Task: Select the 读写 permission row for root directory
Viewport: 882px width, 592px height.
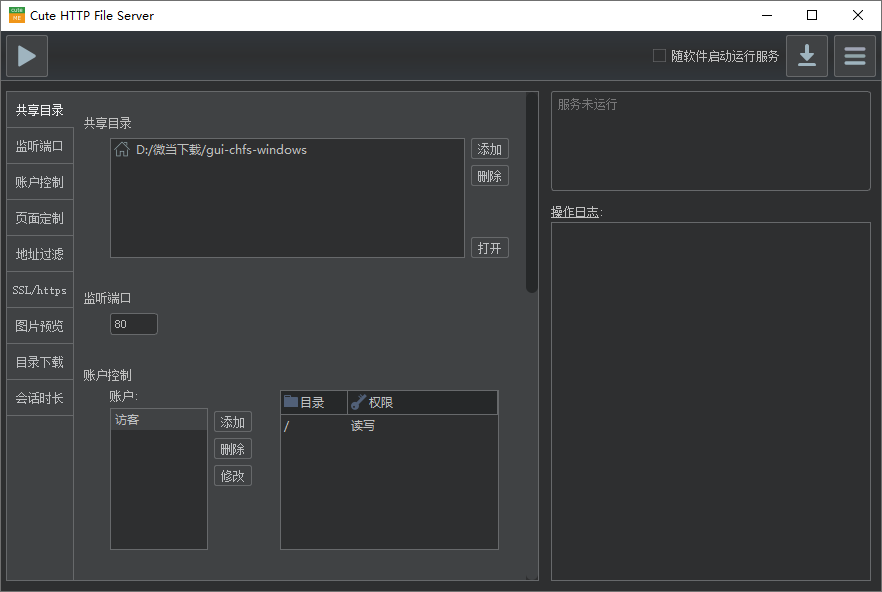Action: [x=388, y=426]
